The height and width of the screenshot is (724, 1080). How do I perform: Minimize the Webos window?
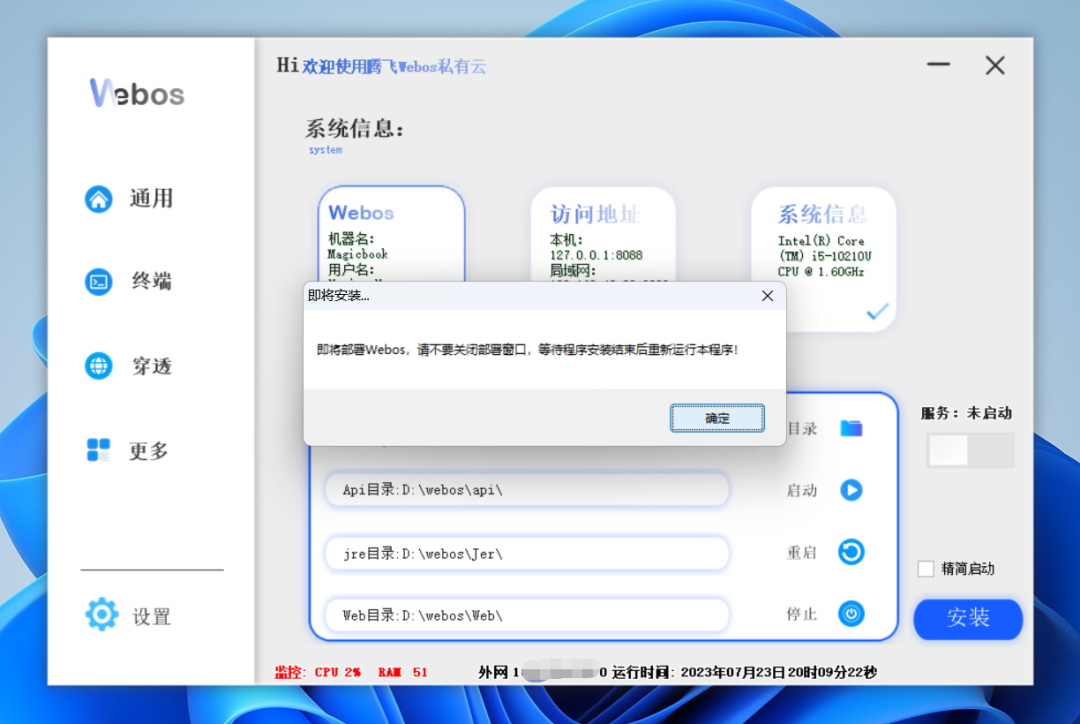tap(938, 65)
